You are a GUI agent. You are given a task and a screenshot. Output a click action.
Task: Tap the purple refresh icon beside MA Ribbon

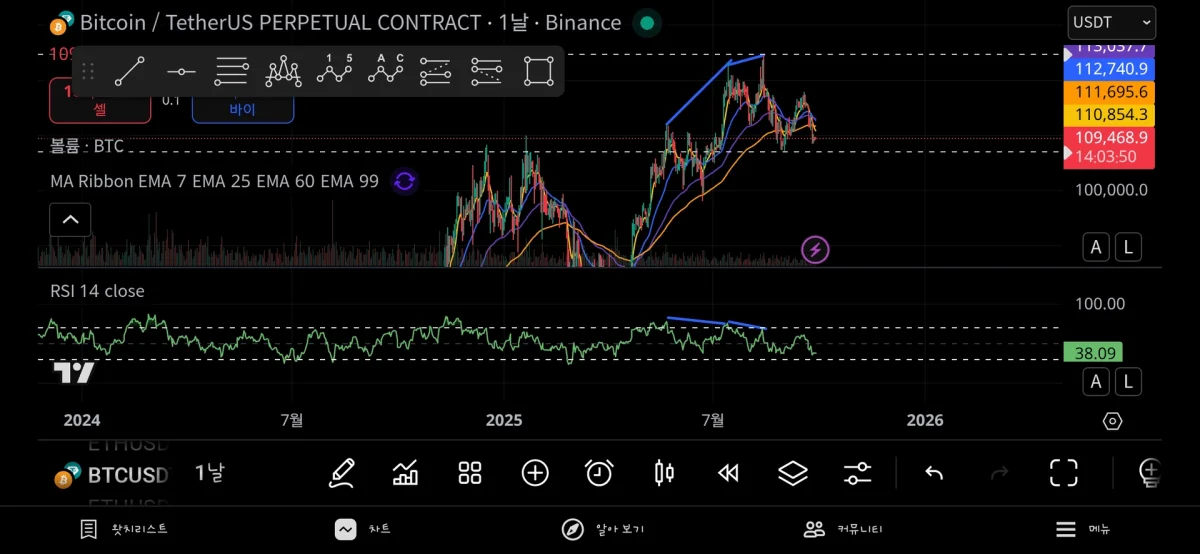pyautogui.click(x=404, y=181)
